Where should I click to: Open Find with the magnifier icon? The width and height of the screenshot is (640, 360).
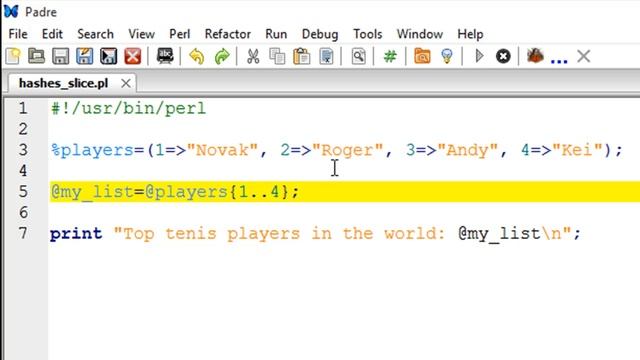(x=358, y=56)
